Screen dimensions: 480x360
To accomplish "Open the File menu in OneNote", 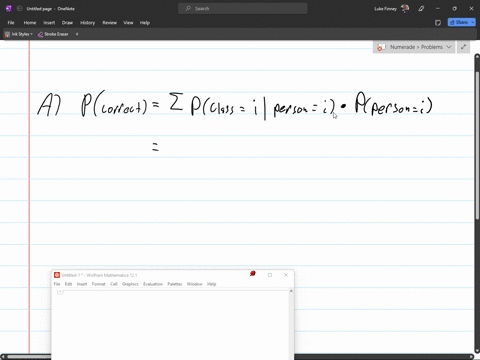I will (x=11, y=23).
